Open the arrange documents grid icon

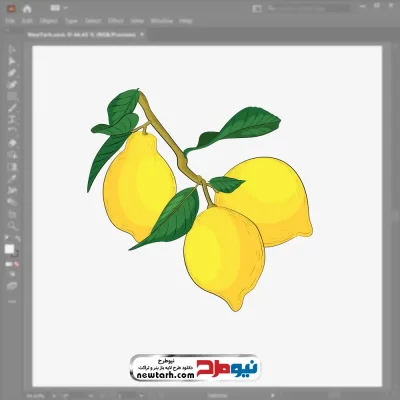click(x=55, y=8)
